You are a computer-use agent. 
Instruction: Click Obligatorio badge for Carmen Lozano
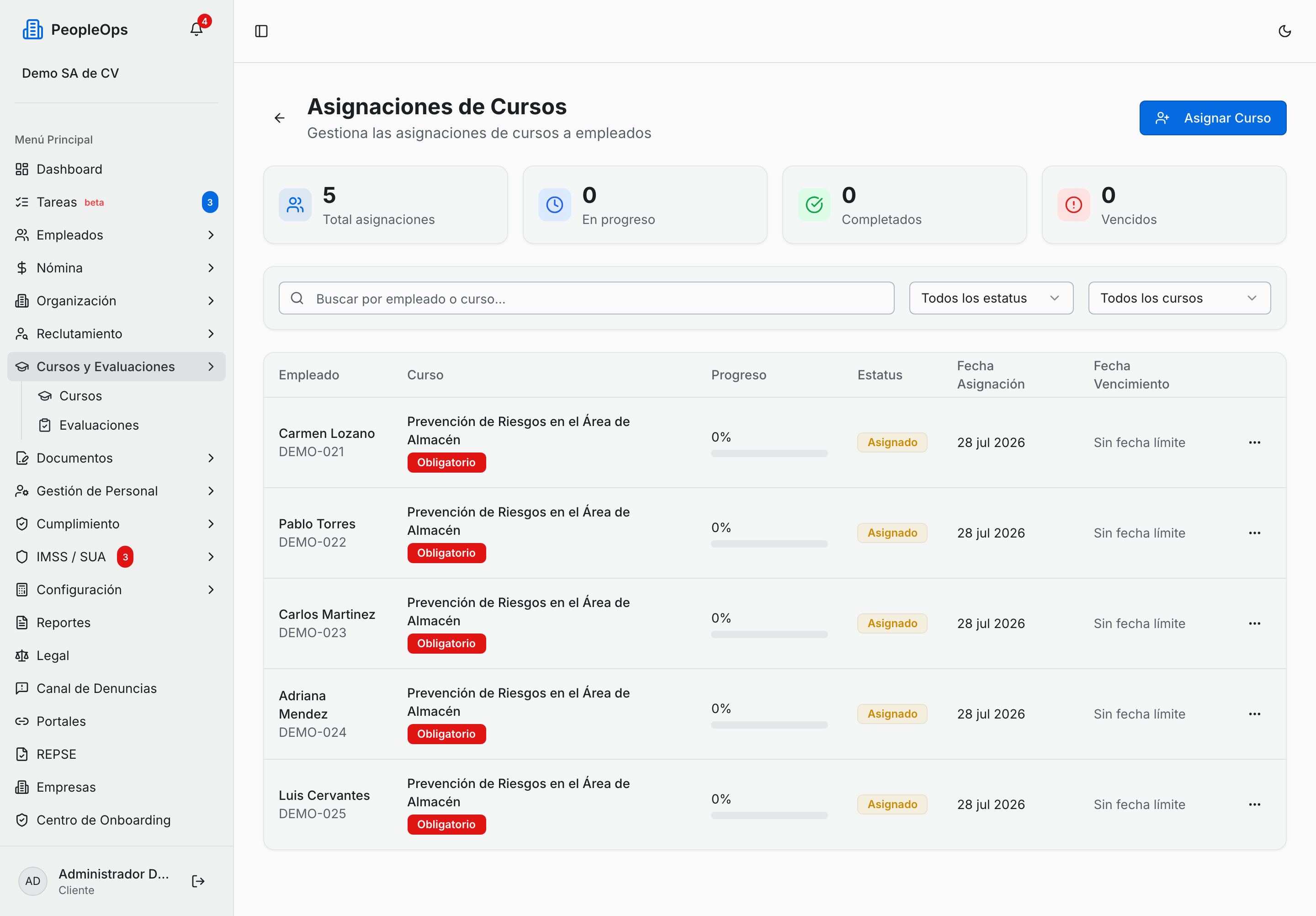pyautogui.click(x=446, y=463)
